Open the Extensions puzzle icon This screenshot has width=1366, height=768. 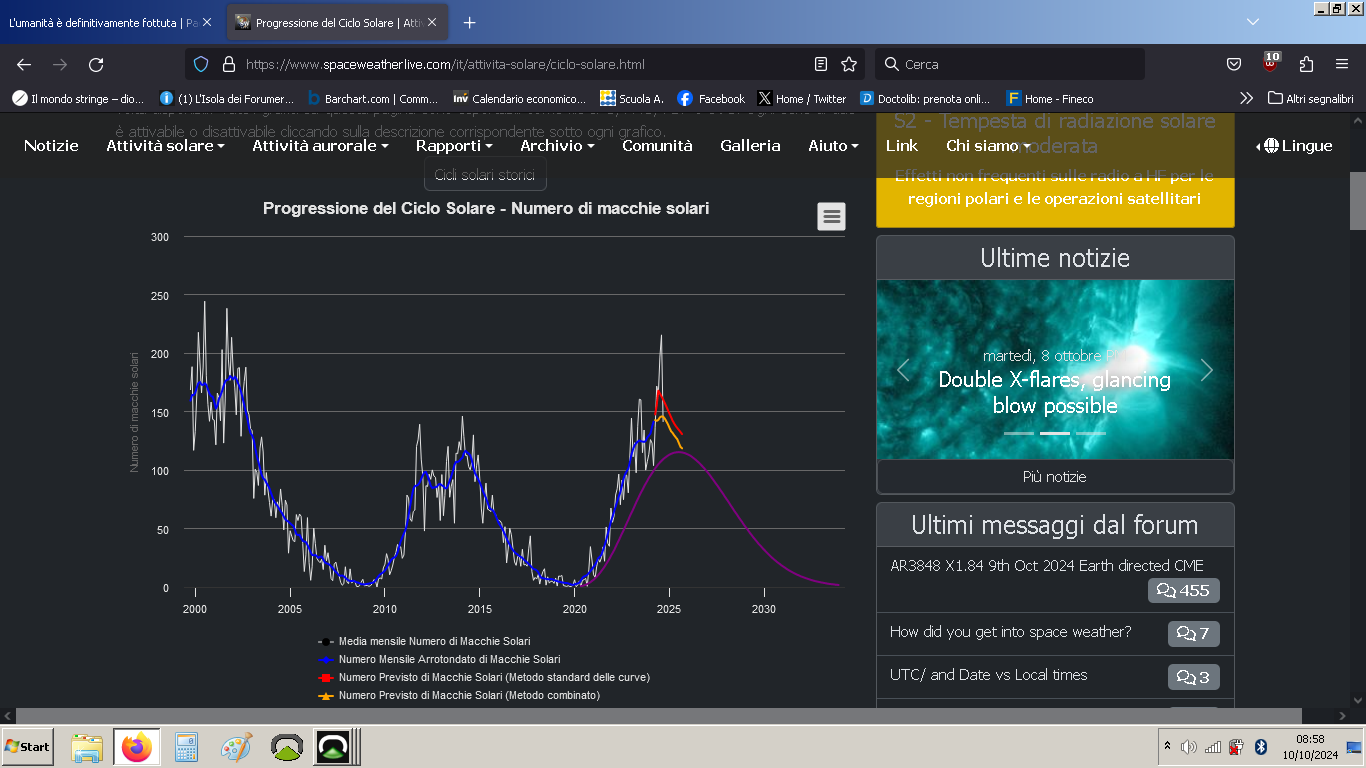click(1306, 64)
